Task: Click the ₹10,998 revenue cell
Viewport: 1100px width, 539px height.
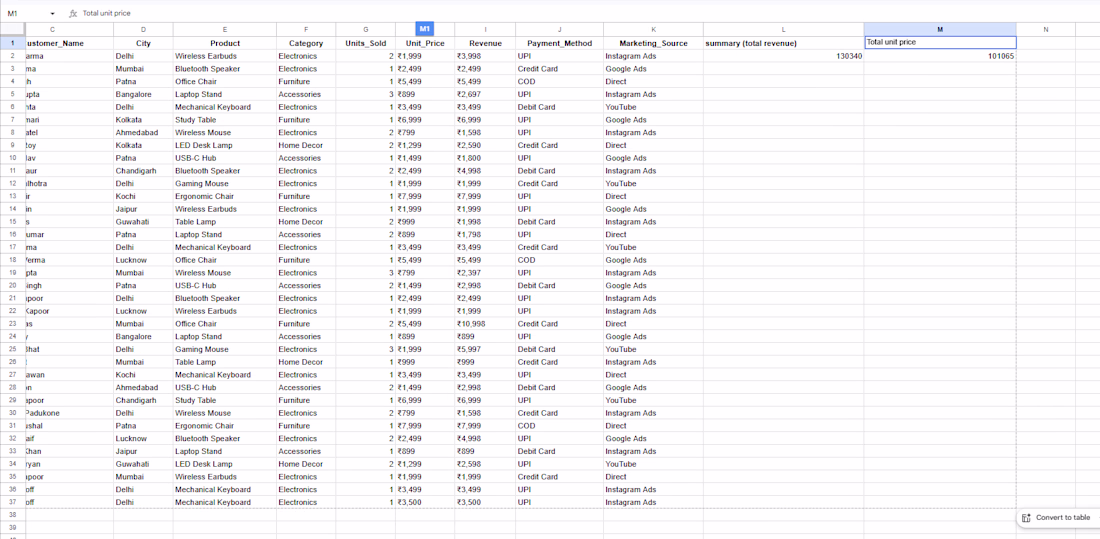Action: pos(485,324)
